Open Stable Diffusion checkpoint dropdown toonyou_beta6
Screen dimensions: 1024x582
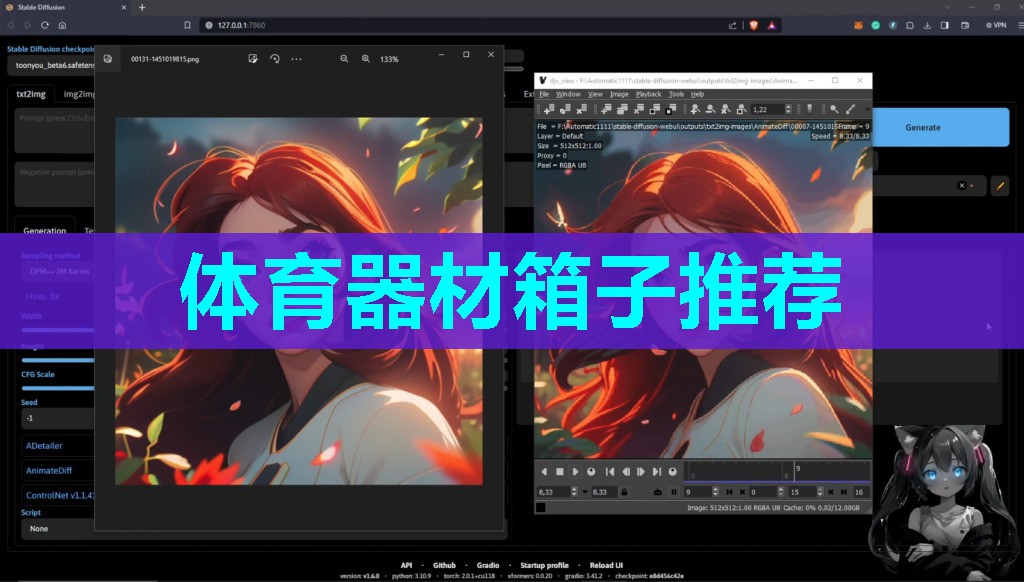point(52,65)
